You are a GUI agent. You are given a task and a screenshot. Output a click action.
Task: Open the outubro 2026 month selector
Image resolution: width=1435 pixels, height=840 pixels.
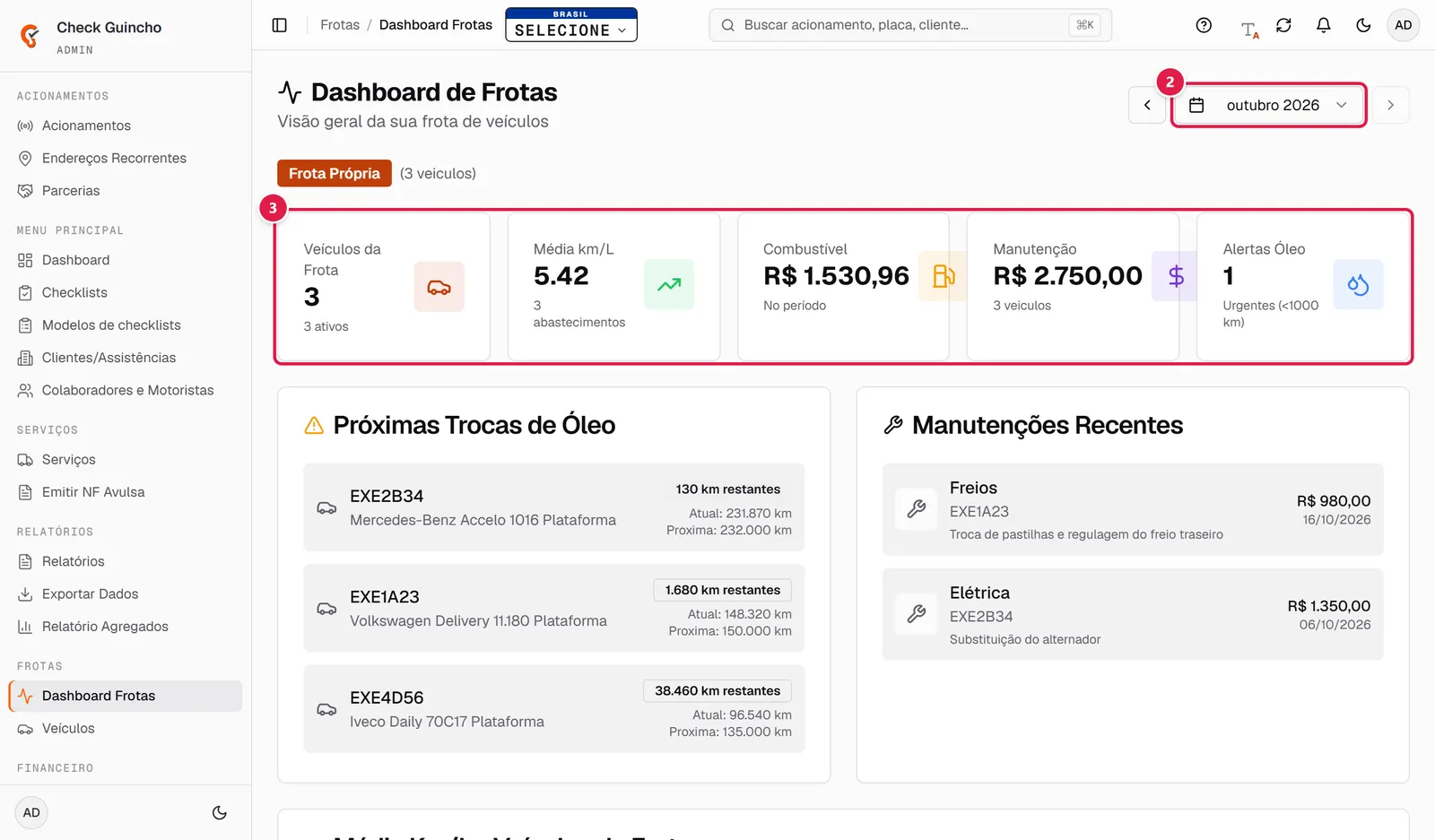pos(1268,105)
